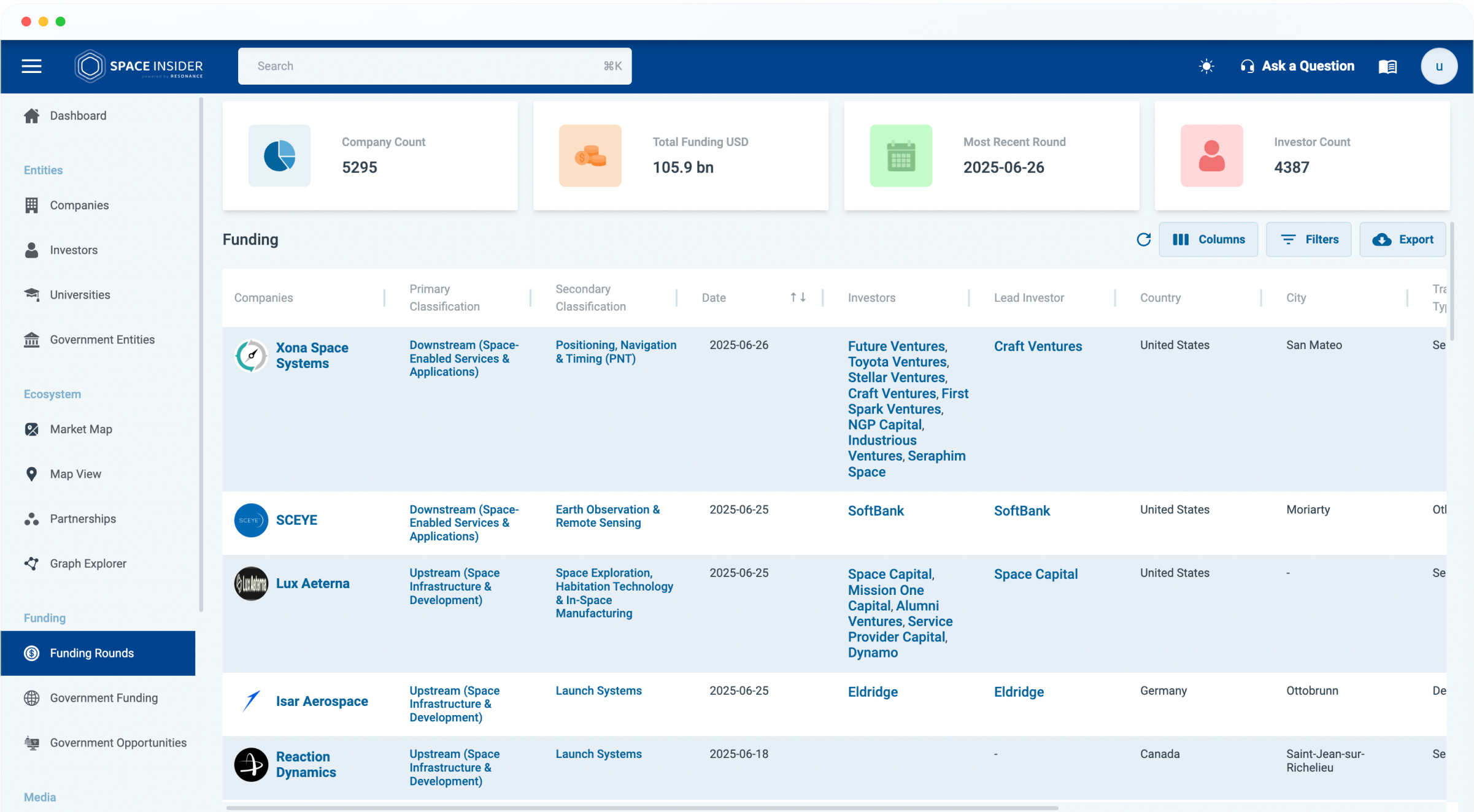The width and height of the screenshot is (1474, 812).
Task: Open the Filters panel
Action: (1309, 240)
